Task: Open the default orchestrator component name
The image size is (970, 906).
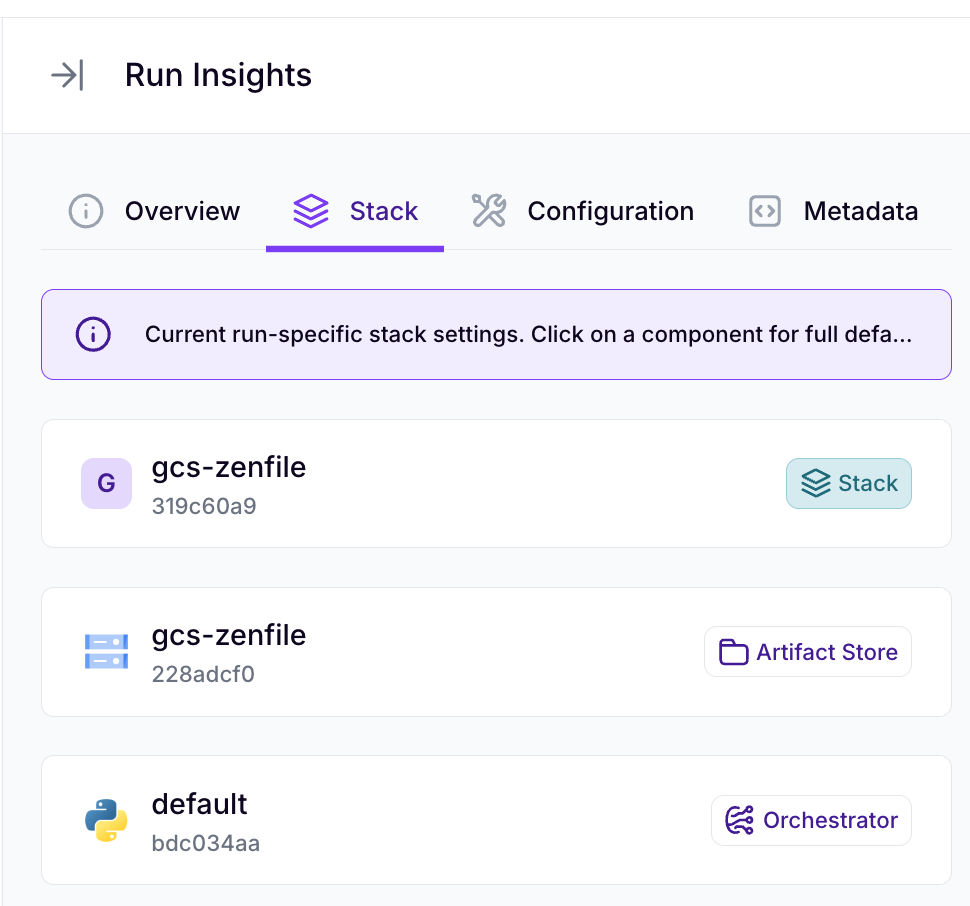Action: 199,804
